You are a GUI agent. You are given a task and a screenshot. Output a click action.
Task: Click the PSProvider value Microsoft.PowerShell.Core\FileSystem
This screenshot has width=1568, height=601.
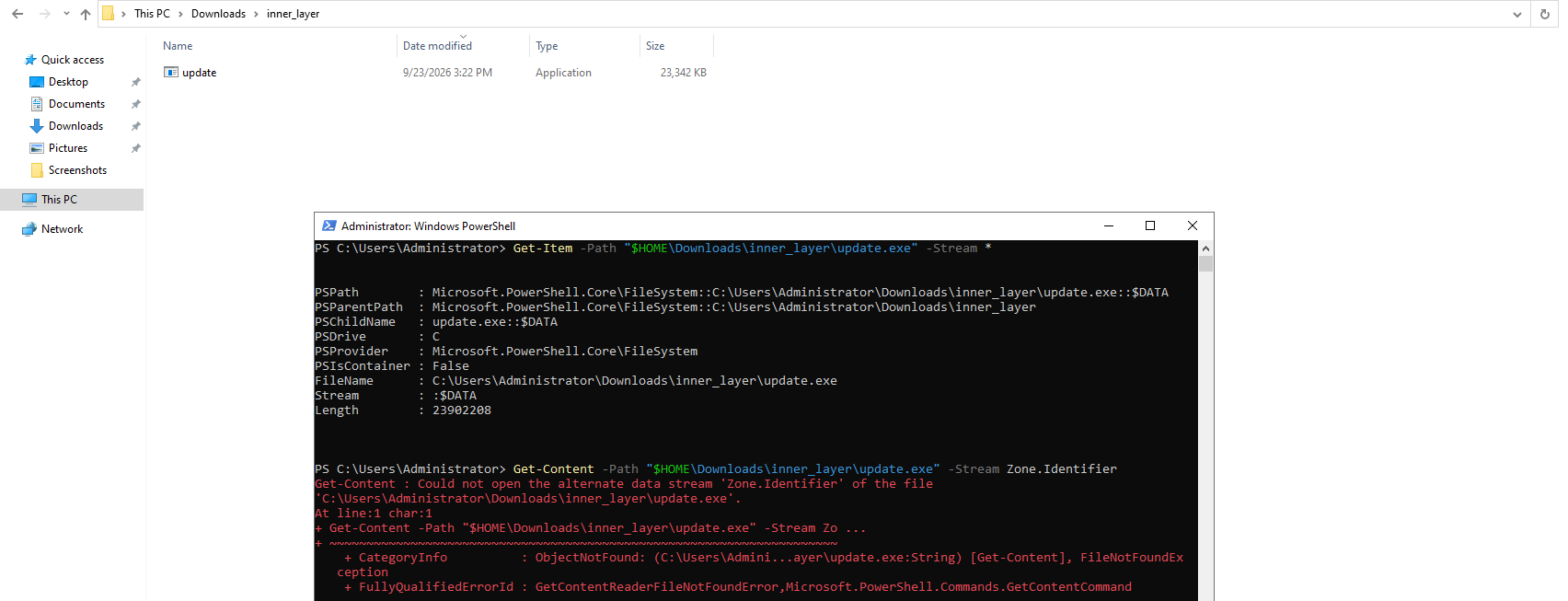click(x=565, y=352)
